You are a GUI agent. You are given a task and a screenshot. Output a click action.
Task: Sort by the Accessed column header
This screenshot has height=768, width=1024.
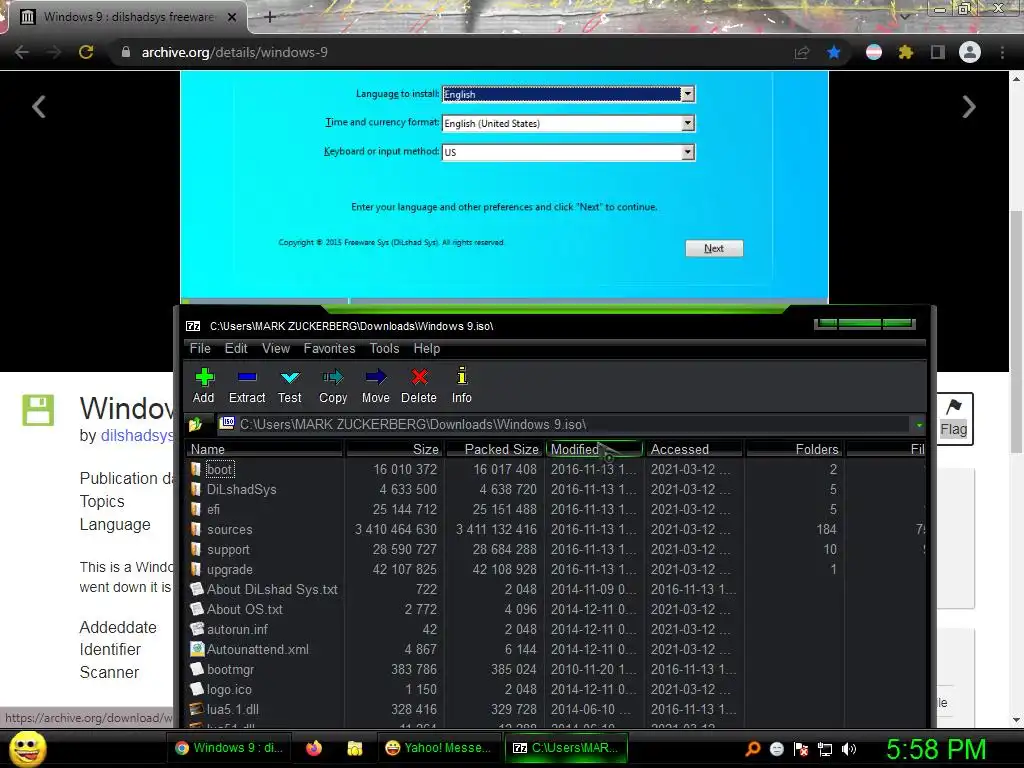694,449
